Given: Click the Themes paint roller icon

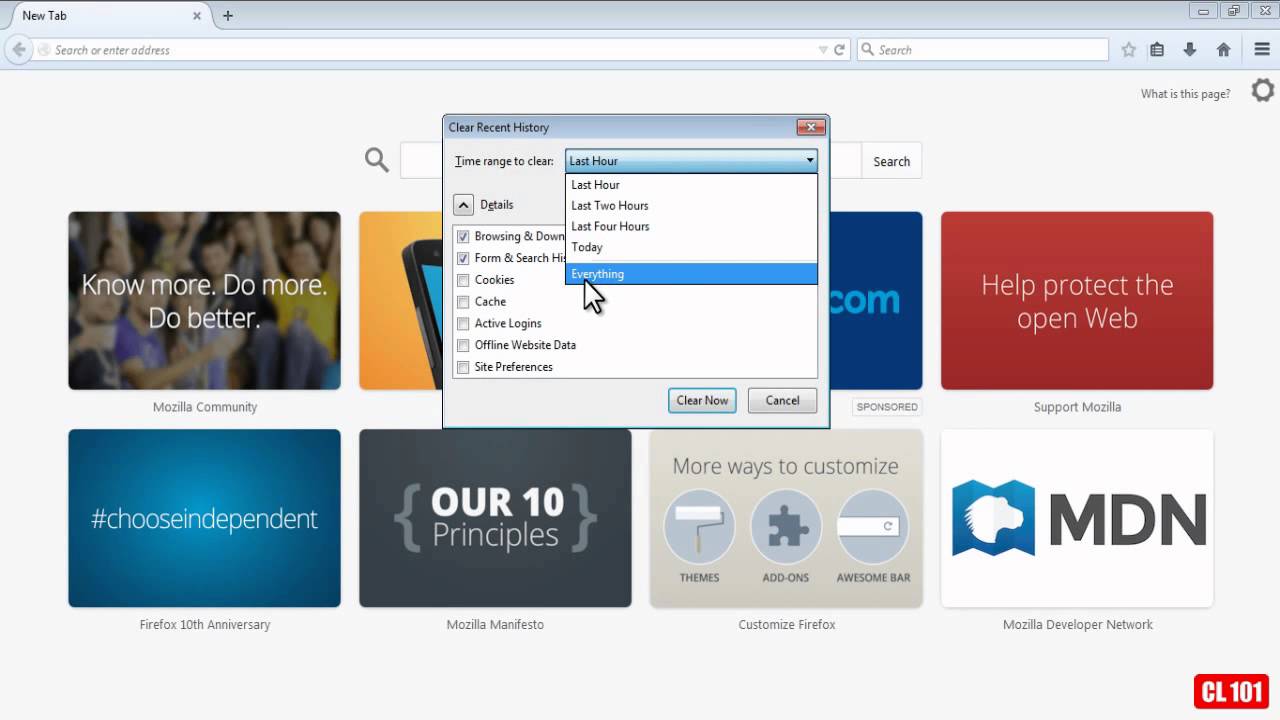Looking at the screenshot, I should [699, 525].
